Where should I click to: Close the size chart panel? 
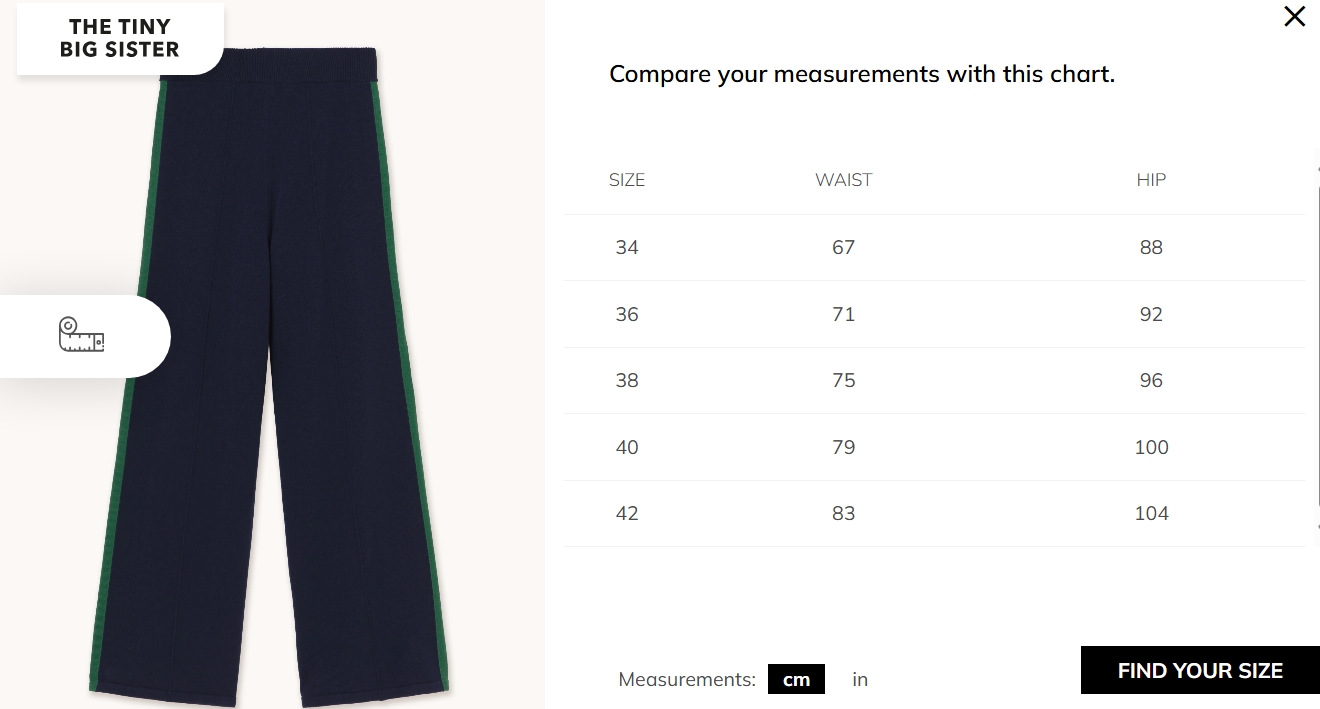(x=1294, y=17)
